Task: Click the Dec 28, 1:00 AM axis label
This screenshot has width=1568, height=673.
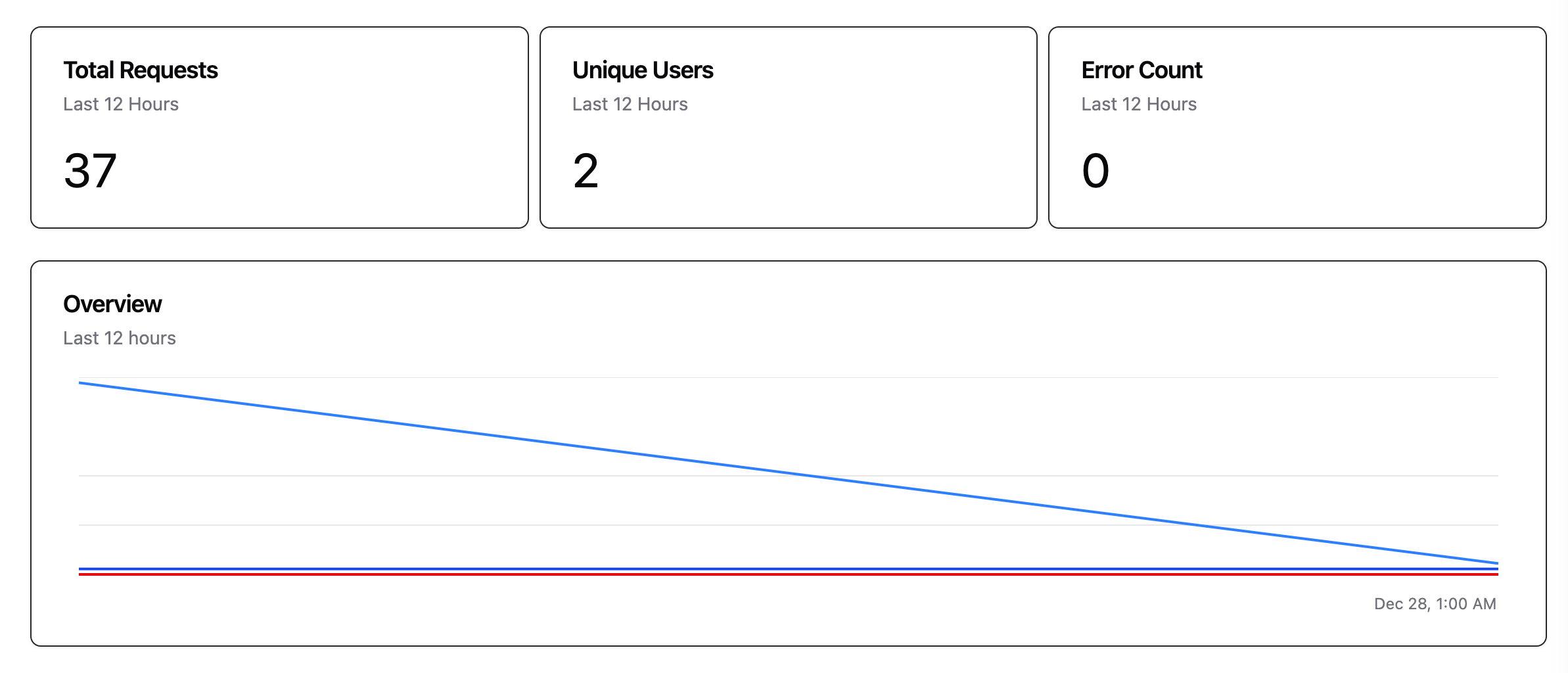Action: (x=1435, y=603)
